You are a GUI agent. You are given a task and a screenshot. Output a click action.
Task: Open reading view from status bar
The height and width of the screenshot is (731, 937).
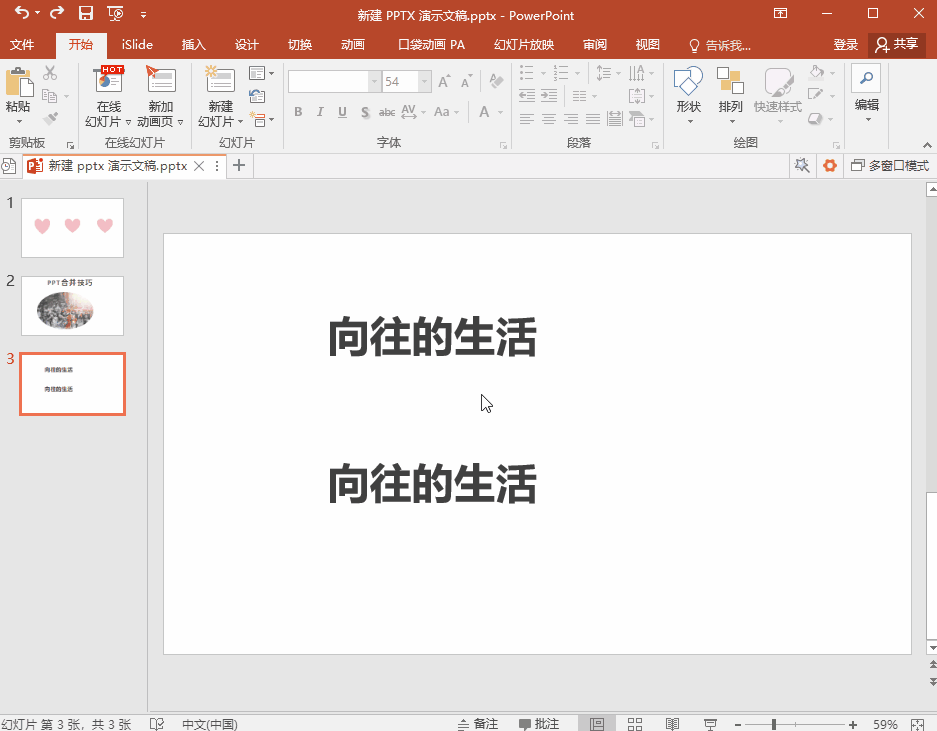click(672, 724)
